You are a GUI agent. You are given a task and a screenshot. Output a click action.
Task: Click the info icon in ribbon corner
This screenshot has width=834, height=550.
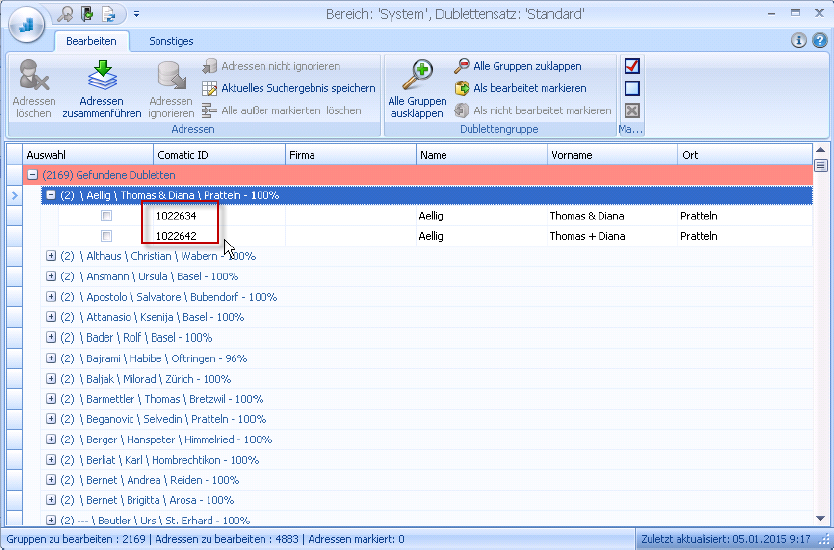[x=798, y=41]
